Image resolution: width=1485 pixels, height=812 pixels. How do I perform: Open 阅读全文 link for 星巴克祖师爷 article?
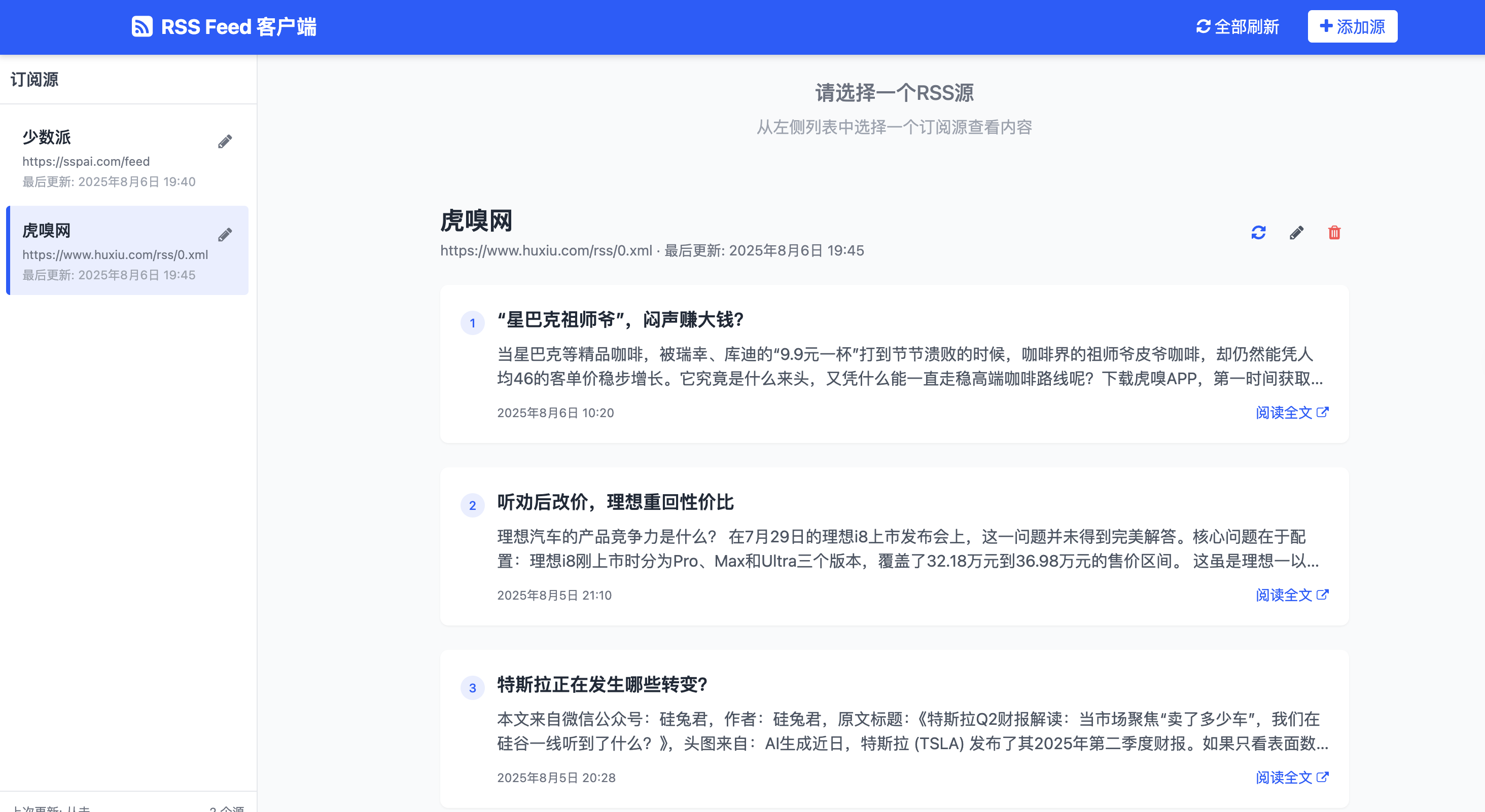coord(1292,413)
